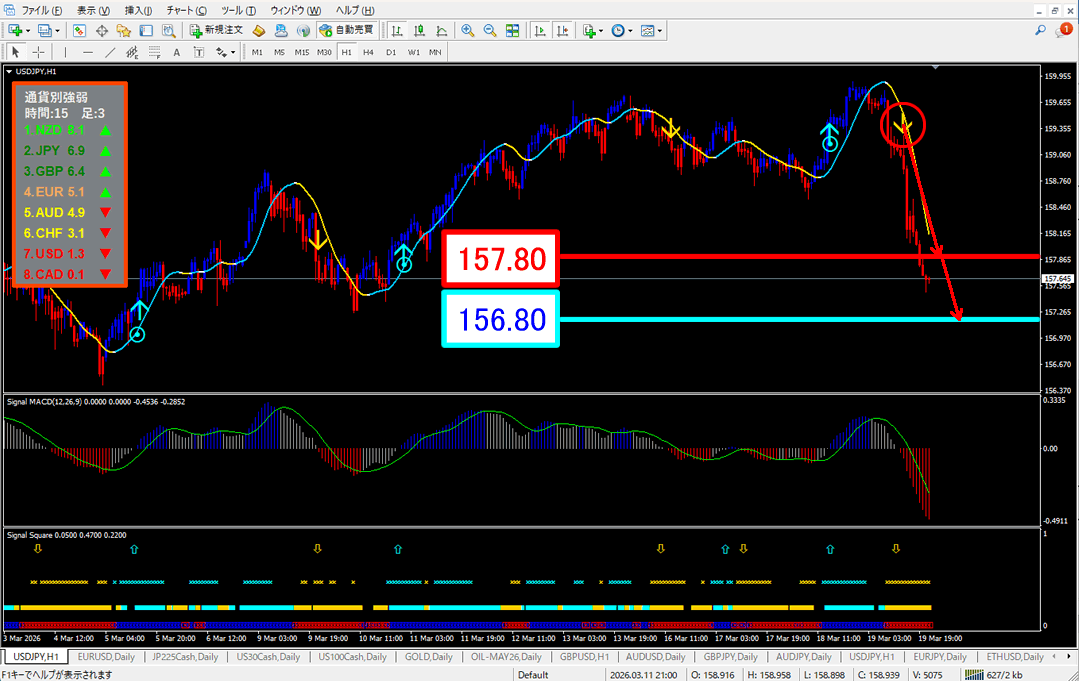
Task: Switch timeframe to H4
Action: pyautogui.click(x=368, y=52)
